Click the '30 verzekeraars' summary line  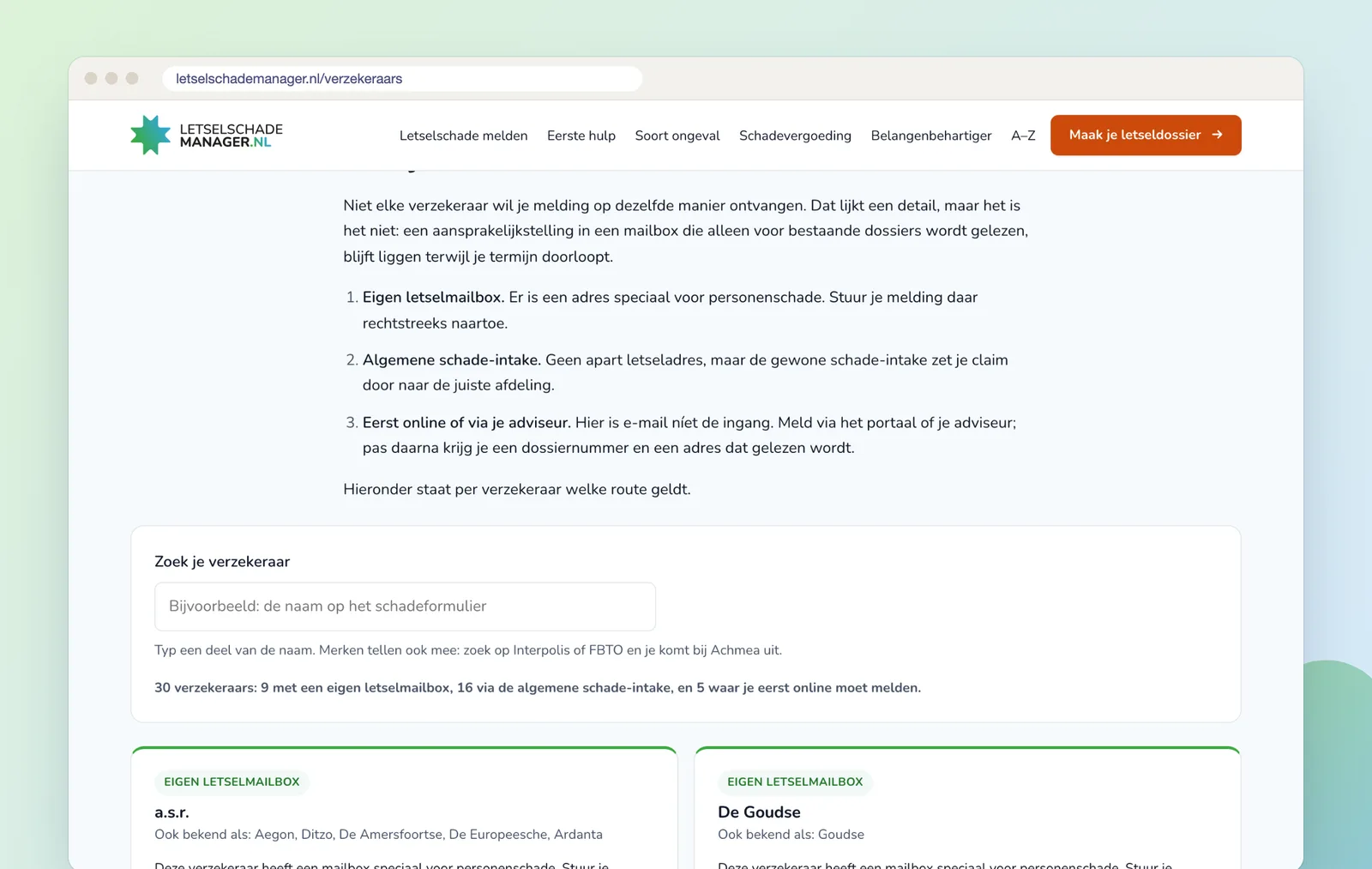pos(538,688)
